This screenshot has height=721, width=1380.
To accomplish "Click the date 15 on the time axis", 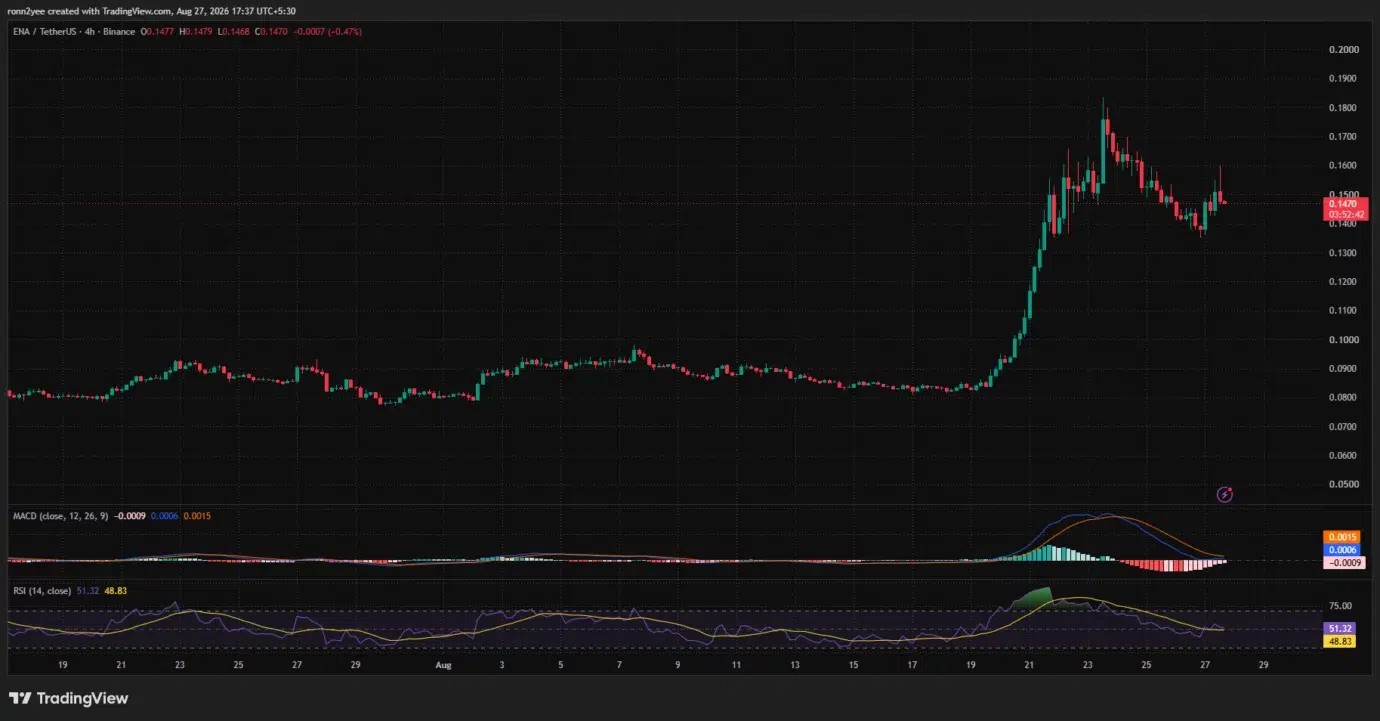I will coord(853,664).
